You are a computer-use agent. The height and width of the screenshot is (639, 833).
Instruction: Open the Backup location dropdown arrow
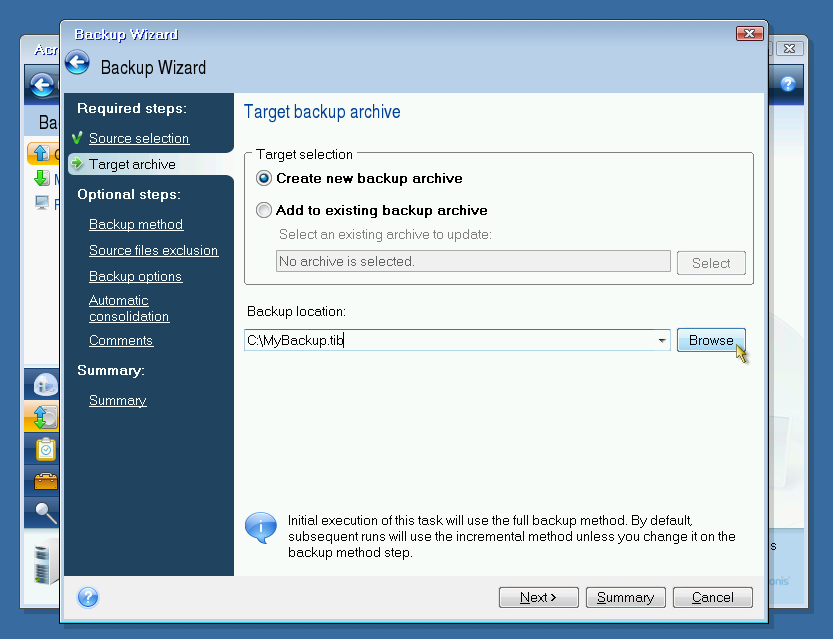[662, 341]
